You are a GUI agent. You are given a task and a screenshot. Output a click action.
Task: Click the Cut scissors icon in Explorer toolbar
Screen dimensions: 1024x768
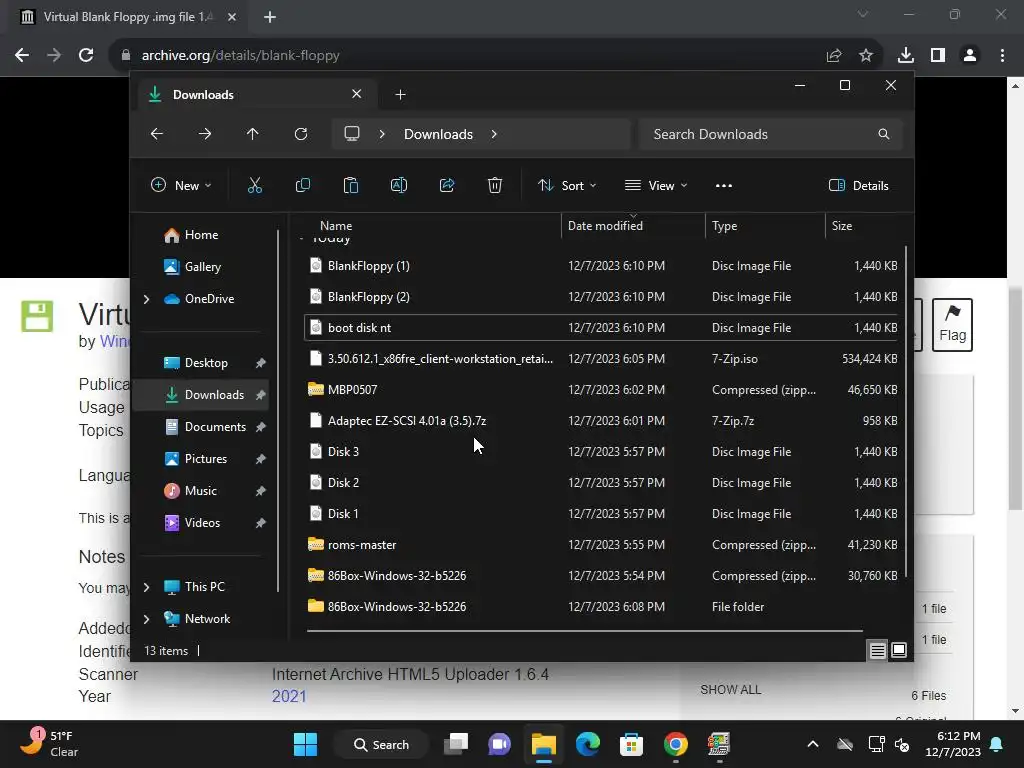tap(255, 185)
